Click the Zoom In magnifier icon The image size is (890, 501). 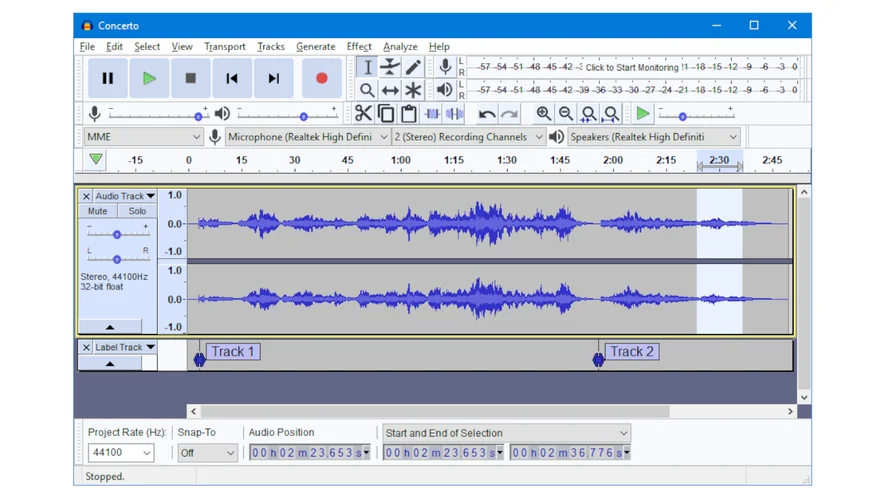543,114
